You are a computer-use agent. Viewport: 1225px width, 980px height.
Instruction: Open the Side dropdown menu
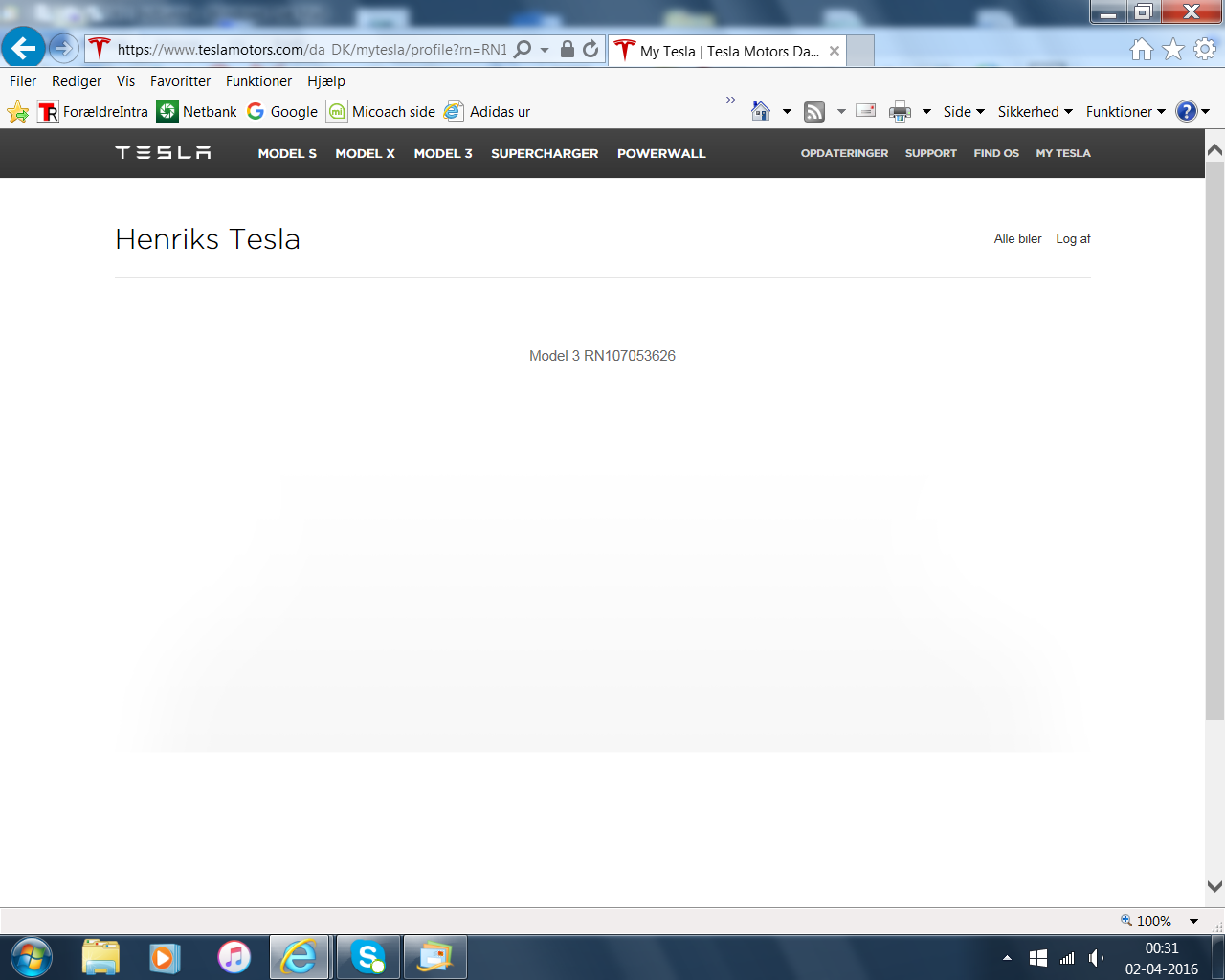tap(964, 112)
